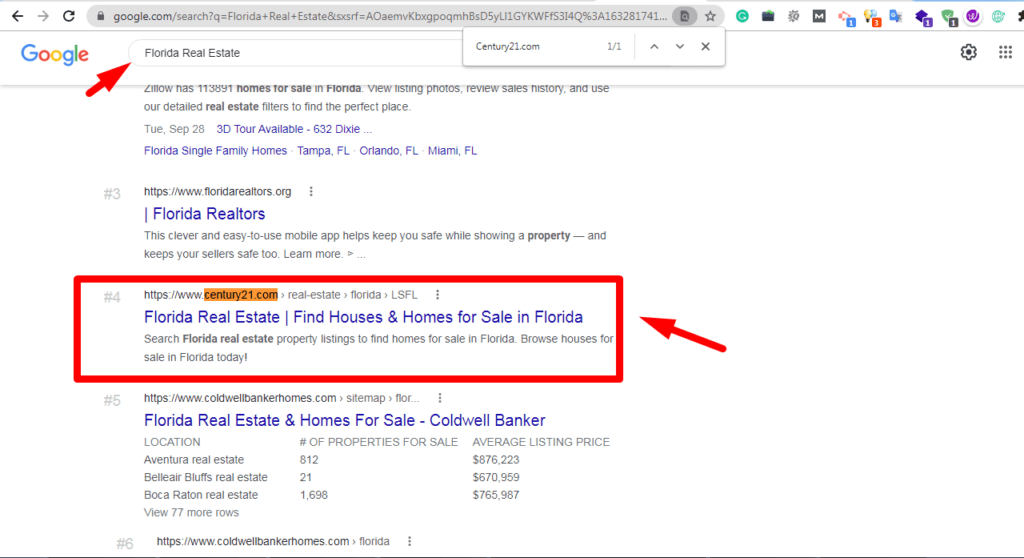Image resolution: width=1024 pixels, height=558 pixels.
Task: Open options menu for century21.com result
Action: coord(438,295)
